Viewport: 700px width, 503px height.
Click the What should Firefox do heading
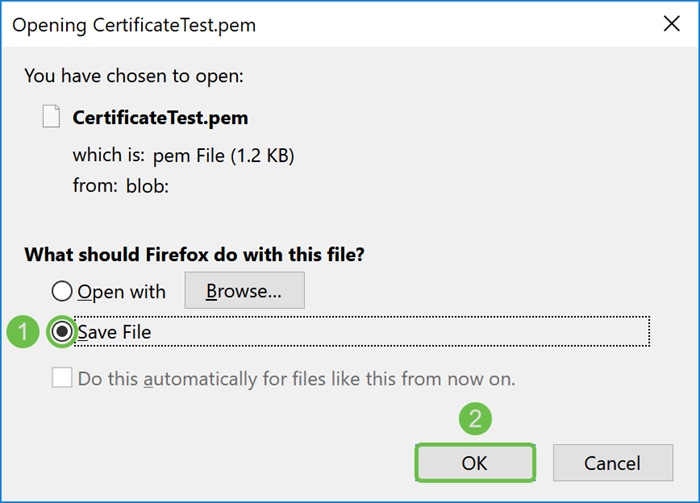pyautogui.click(x=194, y=255)
